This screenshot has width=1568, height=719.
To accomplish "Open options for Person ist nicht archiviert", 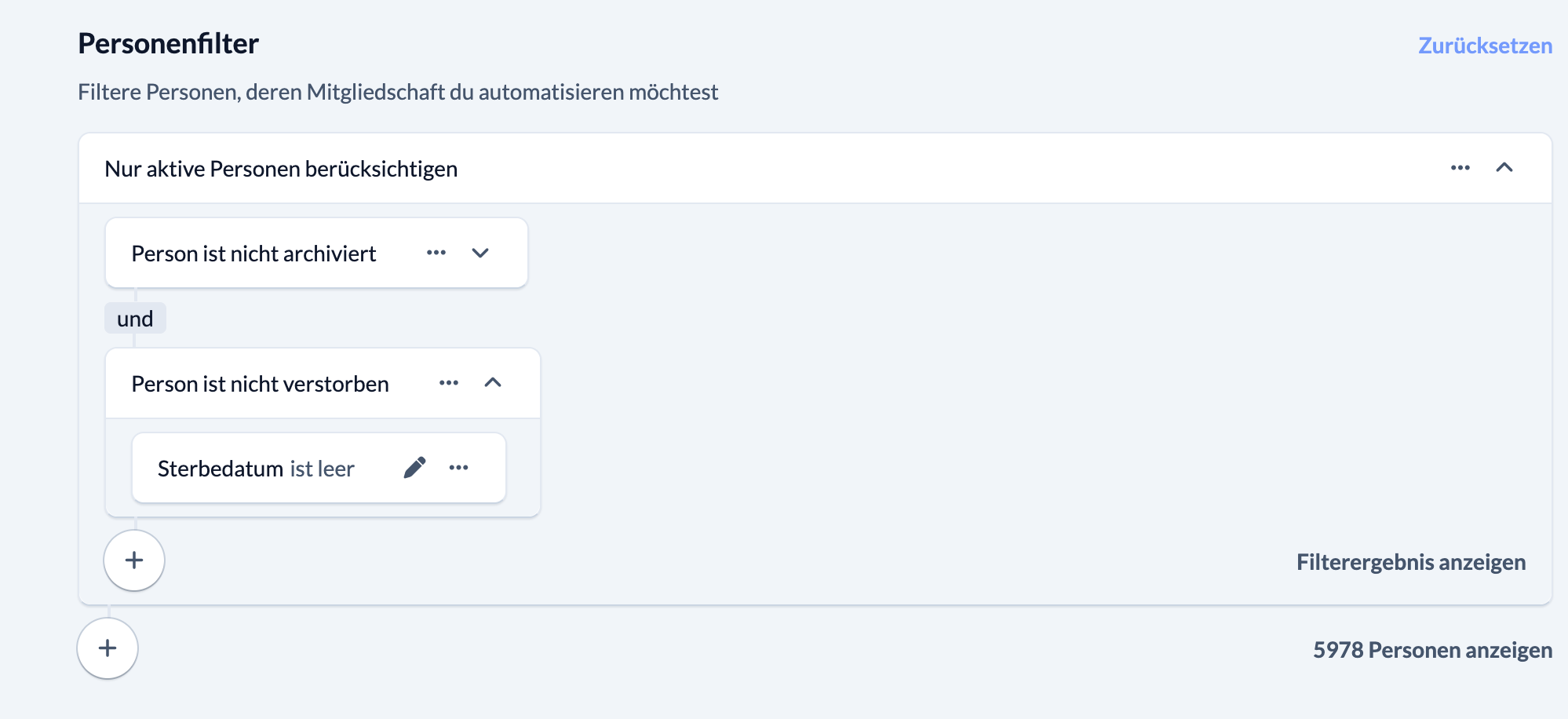I will [x=436, y=253].
